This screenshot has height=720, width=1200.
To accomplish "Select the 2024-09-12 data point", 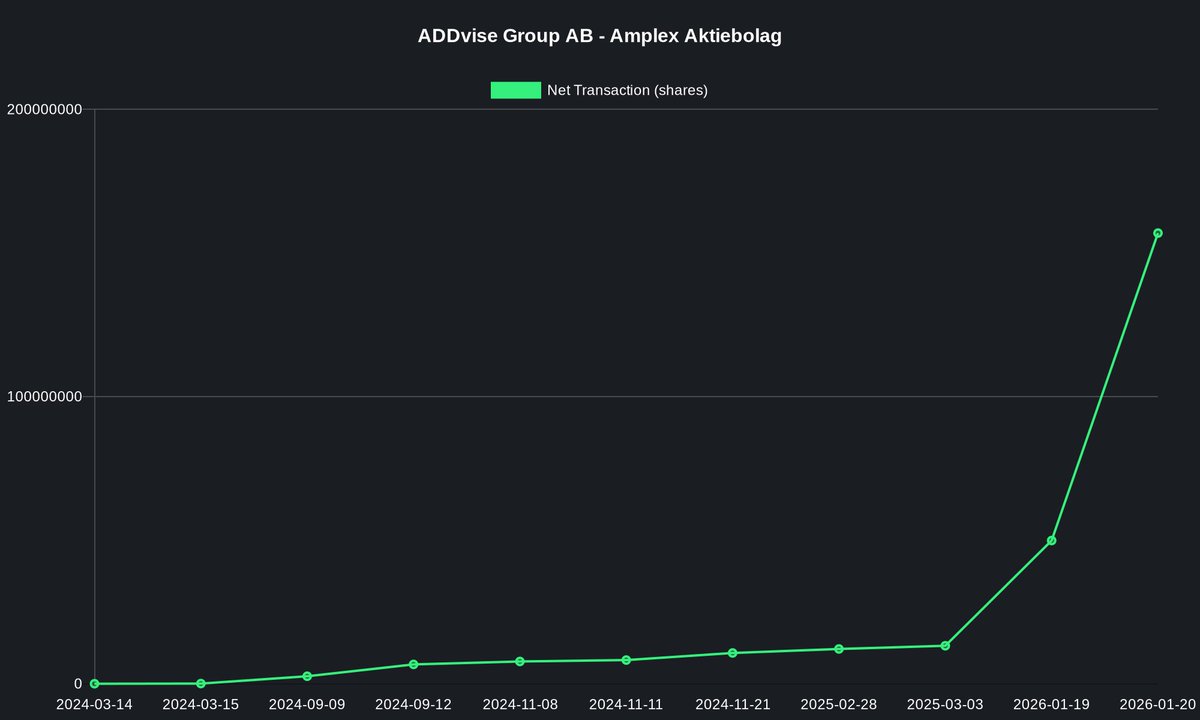I will tap(413, 663).
